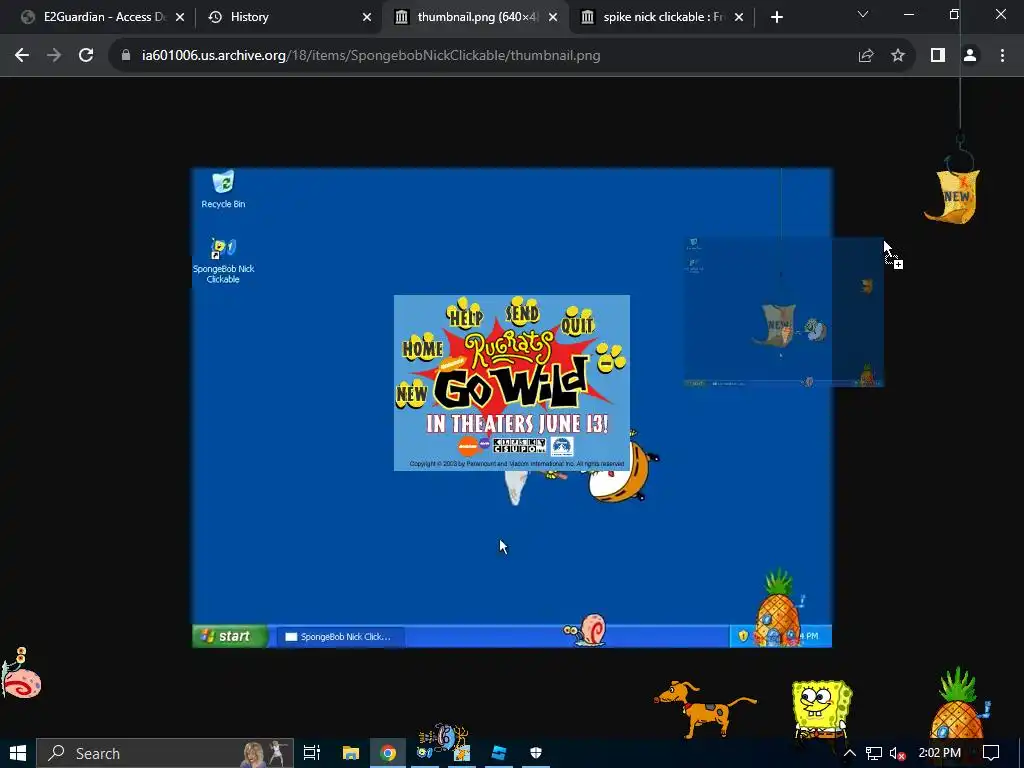Open the Windows Start menu
Screen dimensions: 1024x768
point(18,753)
